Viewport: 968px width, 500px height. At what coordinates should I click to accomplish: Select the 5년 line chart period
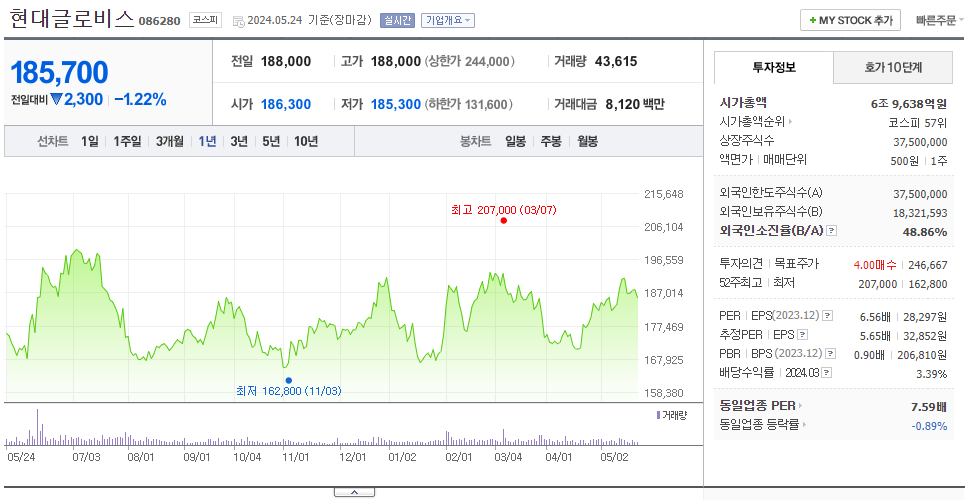pos(271,141)
